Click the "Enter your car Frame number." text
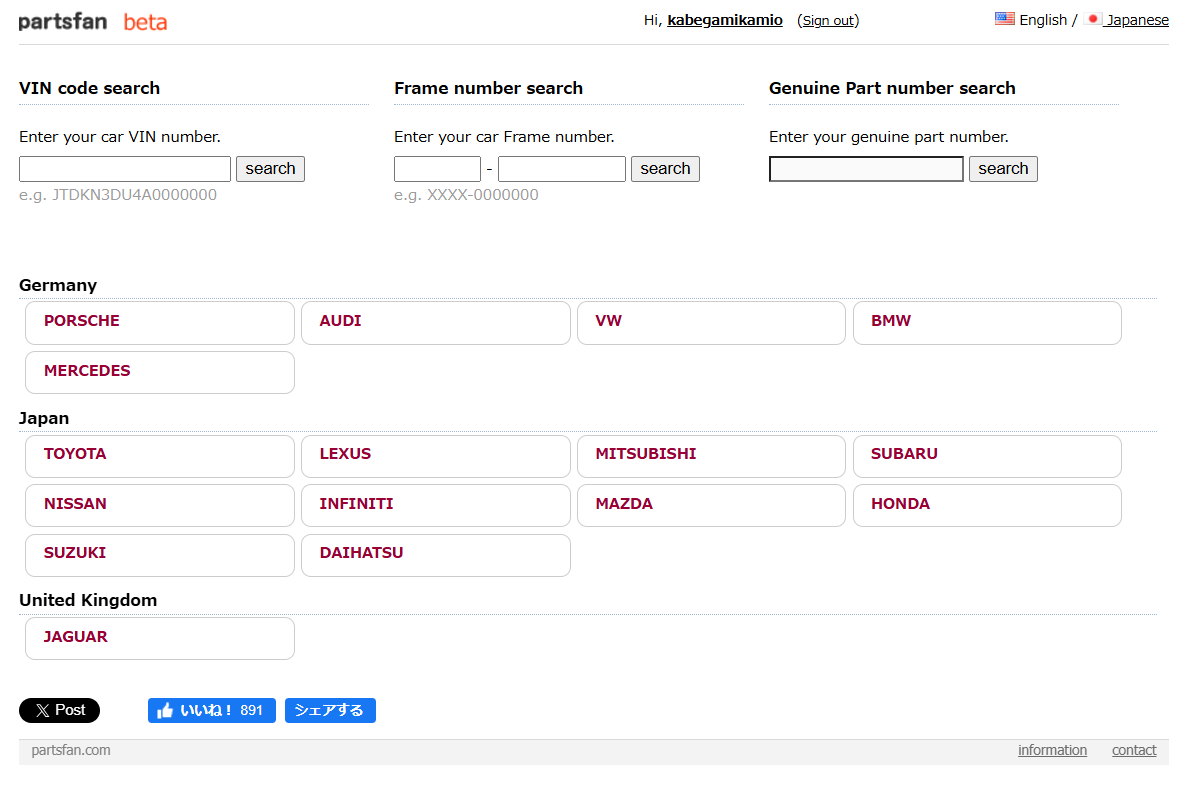Screen dimensions: 1202x794 (x=504, y=137)
